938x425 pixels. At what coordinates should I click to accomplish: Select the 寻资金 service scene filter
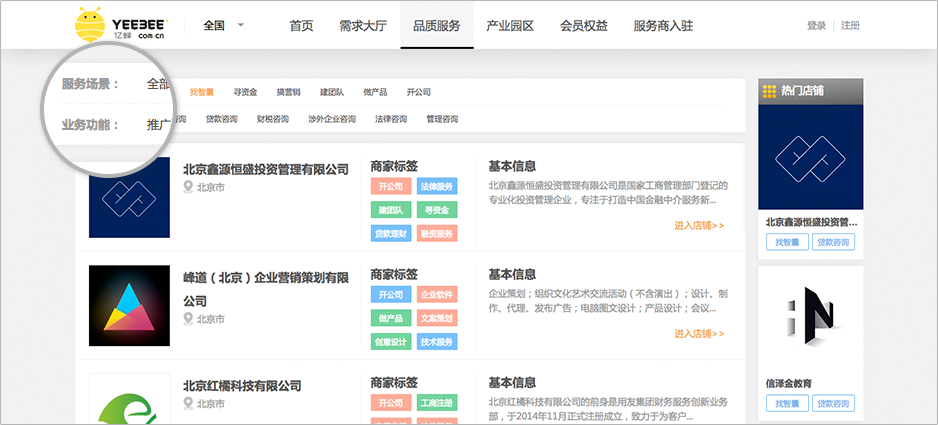pyautogui.click(x=245, y=92)
